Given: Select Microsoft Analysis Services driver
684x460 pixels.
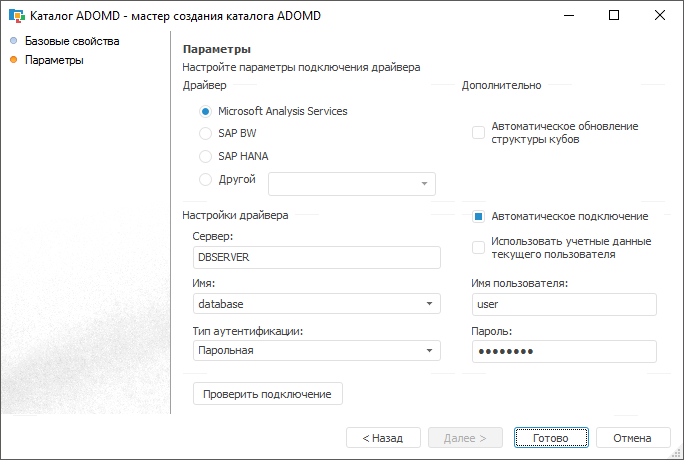Looking at the screenshot, I should pyautogui.click(x=206, y=111).
